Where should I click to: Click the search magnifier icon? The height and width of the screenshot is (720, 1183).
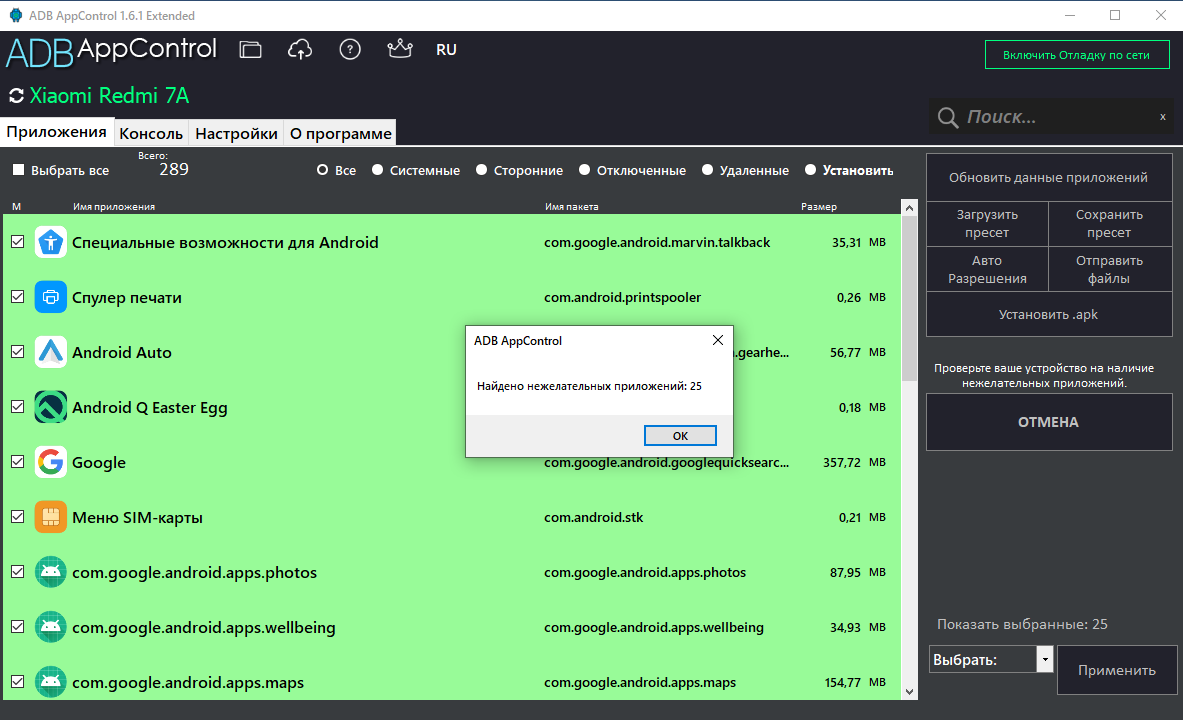pyautogui.click(x=948, y=117)
